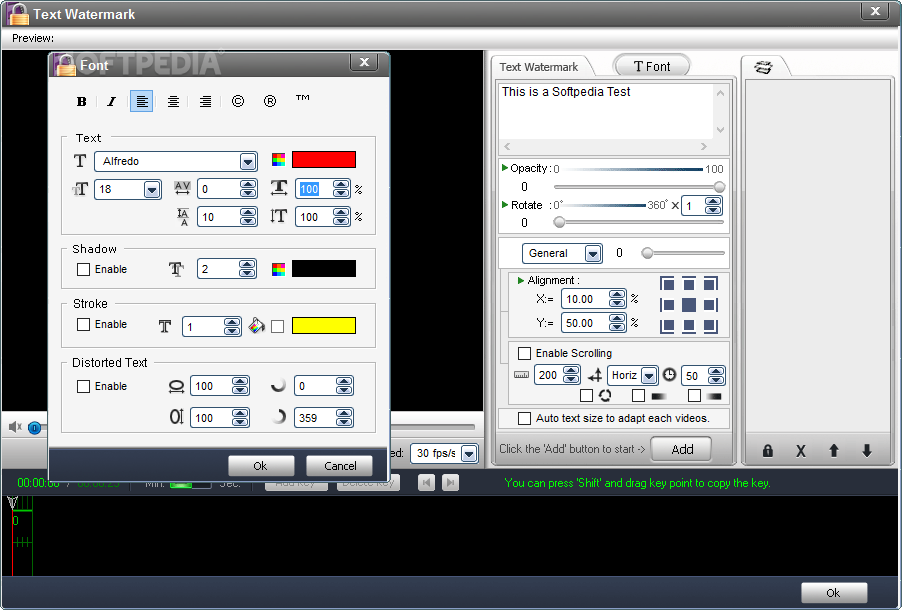Toggle the loop scrolling checkbox
This screenshot has height=610, width=902.
(586, 395)
